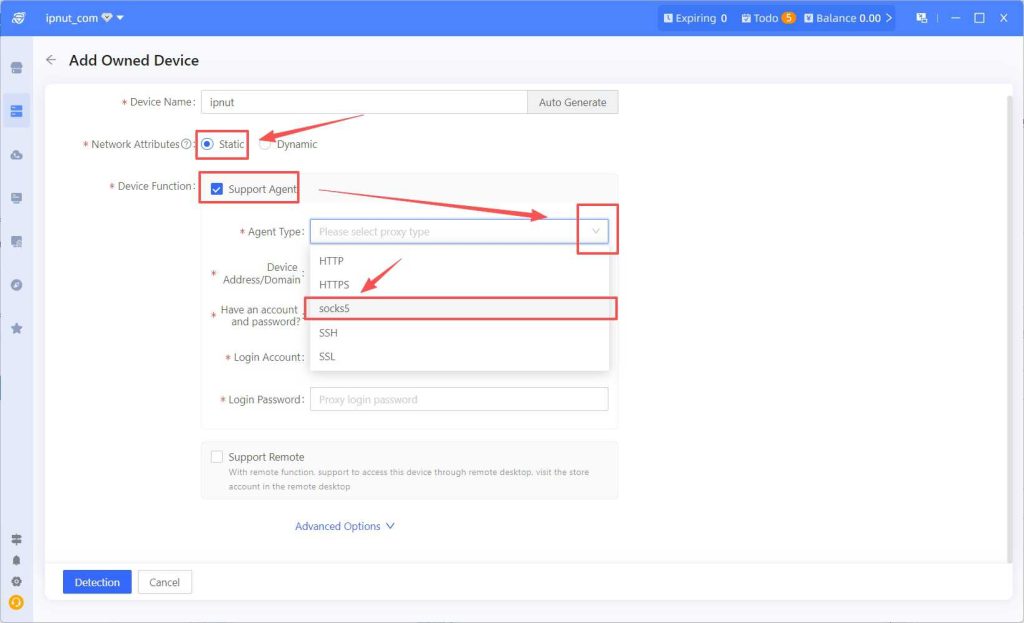Click the Login Password input field
Viewport: 1024px width, 623px height.
click(459, 399)
